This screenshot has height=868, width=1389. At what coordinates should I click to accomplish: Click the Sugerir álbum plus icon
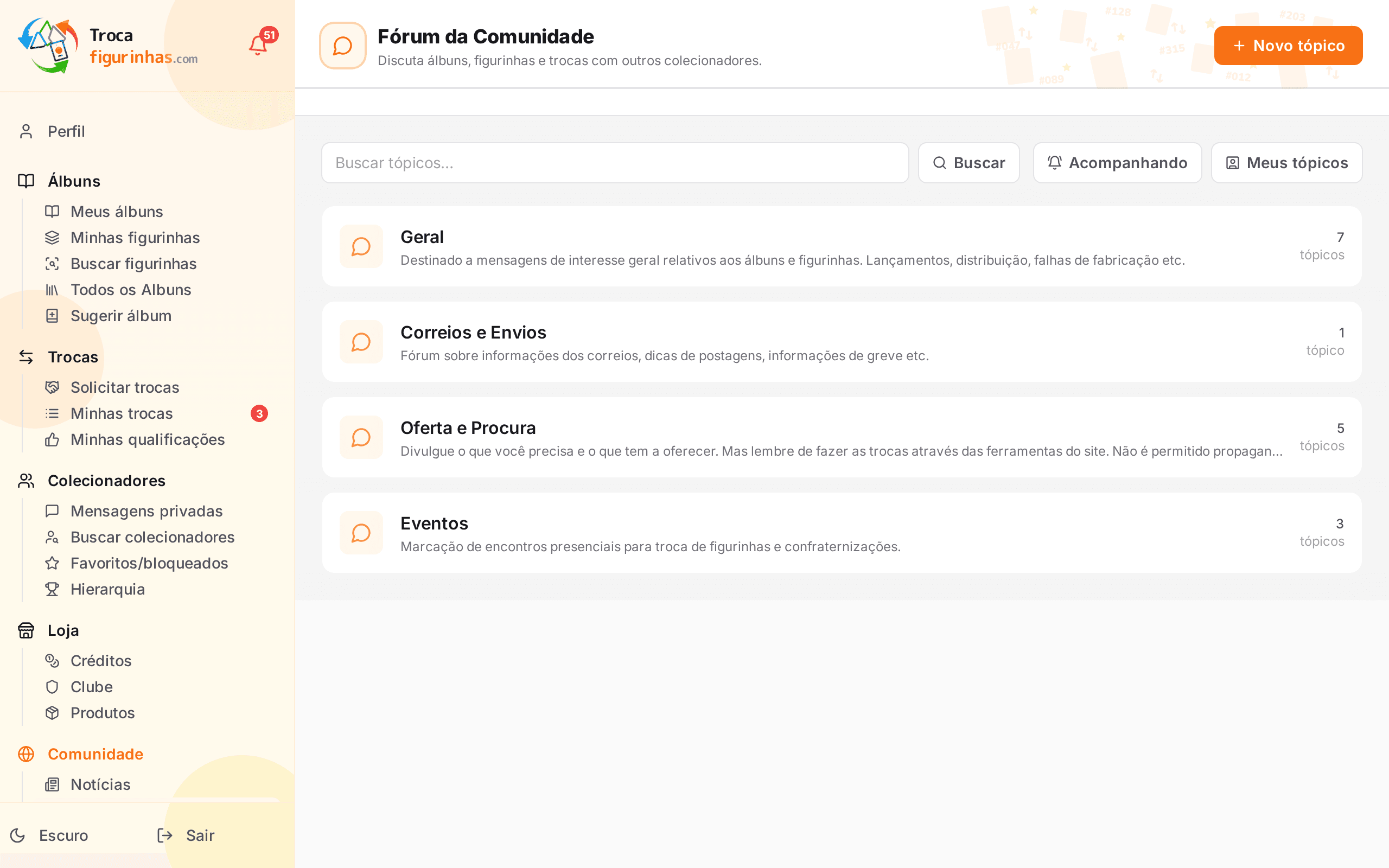[x=52, y=316]
